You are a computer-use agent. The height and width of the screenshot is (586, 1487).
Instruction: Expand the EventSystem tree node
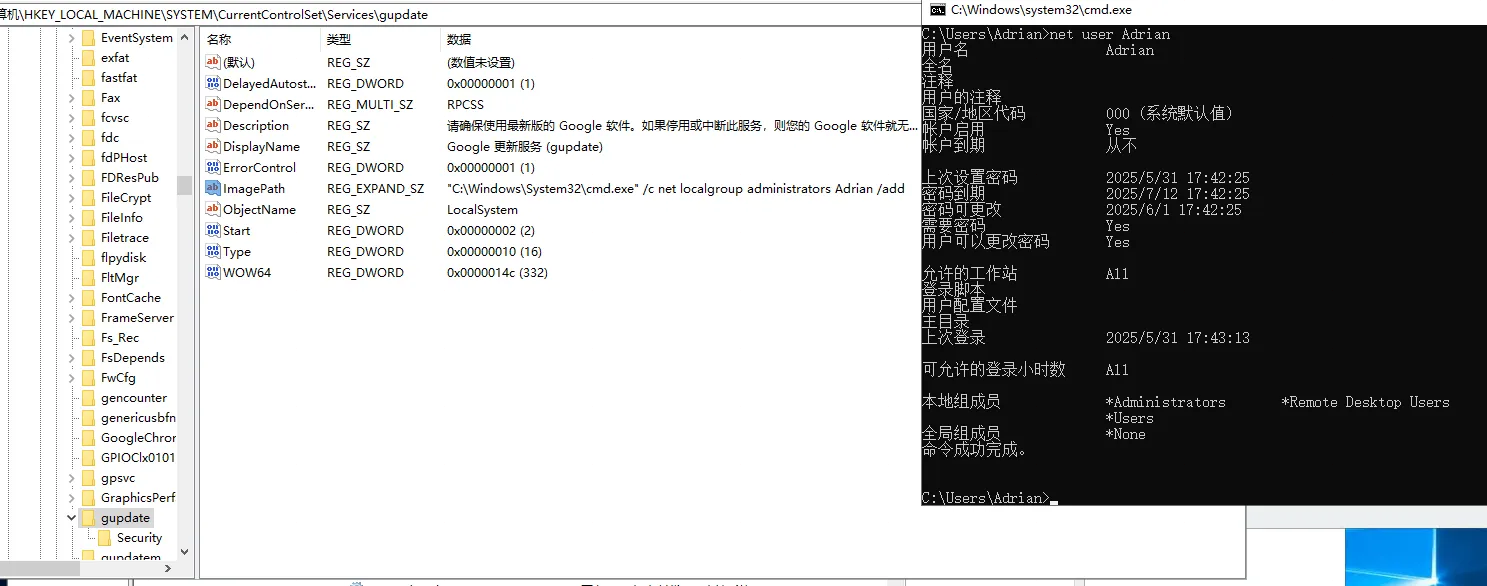point(71,38)
